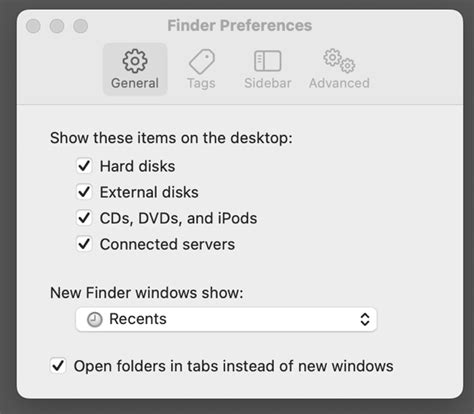
Task: Open the New Finder windows show dropdown
Action: tap(226, 319)
